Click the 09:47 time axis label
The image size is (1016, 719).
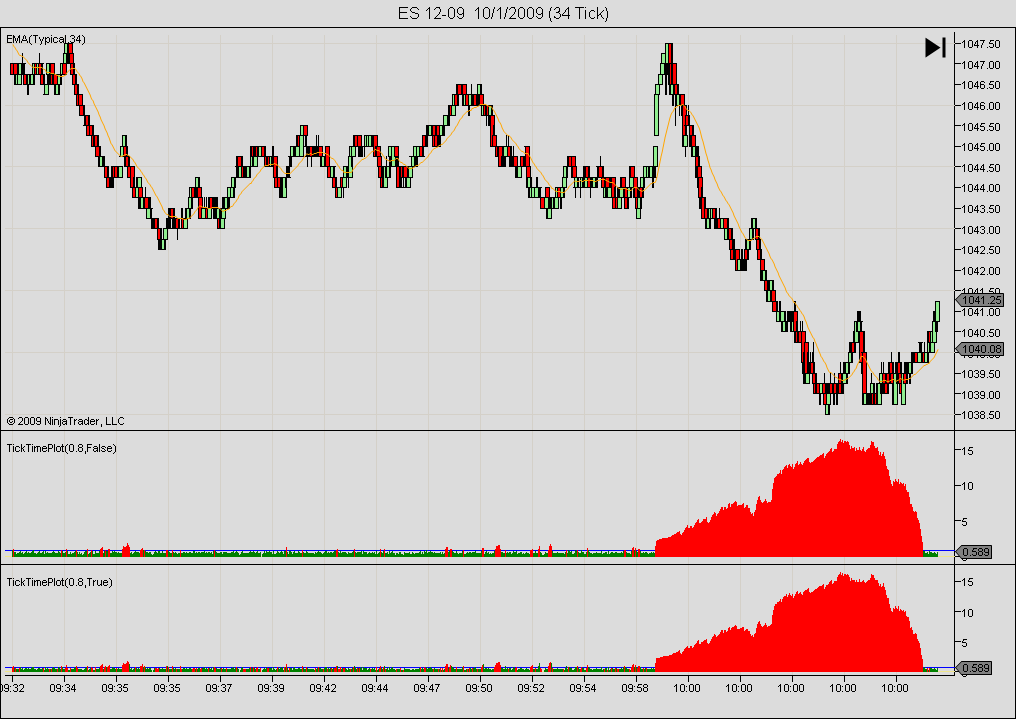click(x=426, y=688)
